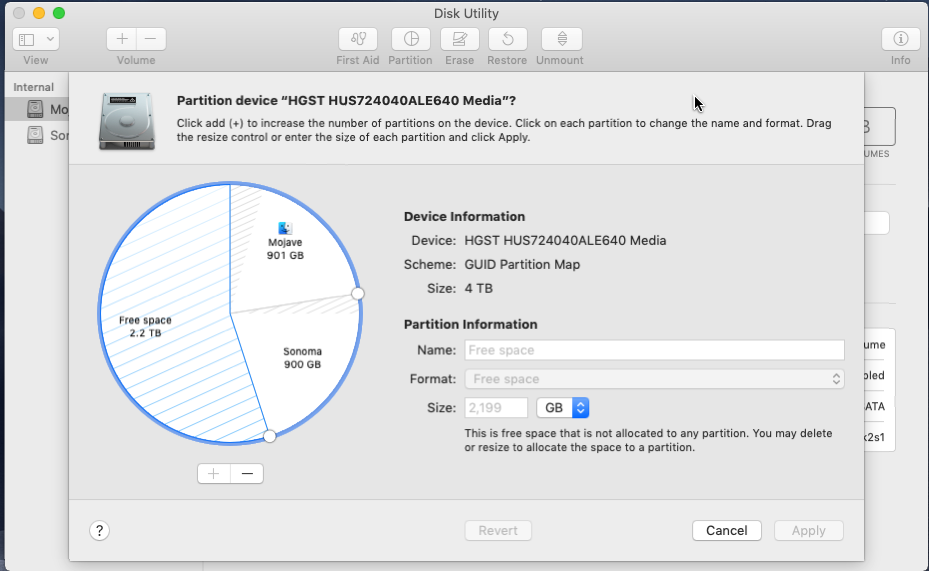Click the yellow minimize window button
This screenshot has width=929, height=571.
click(39, 13)
